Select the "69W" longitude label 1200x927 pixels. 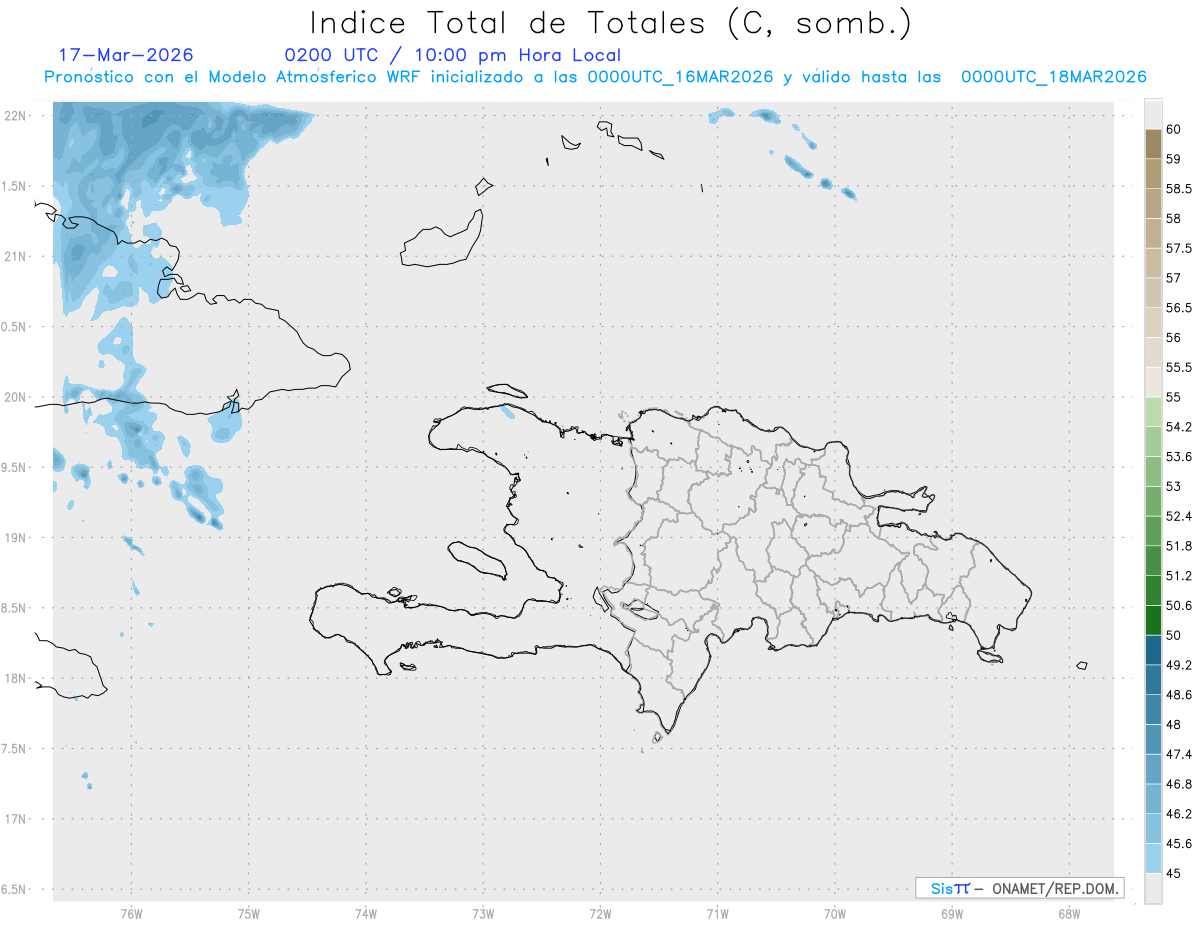pyautogui.click(x=951, y=913)
